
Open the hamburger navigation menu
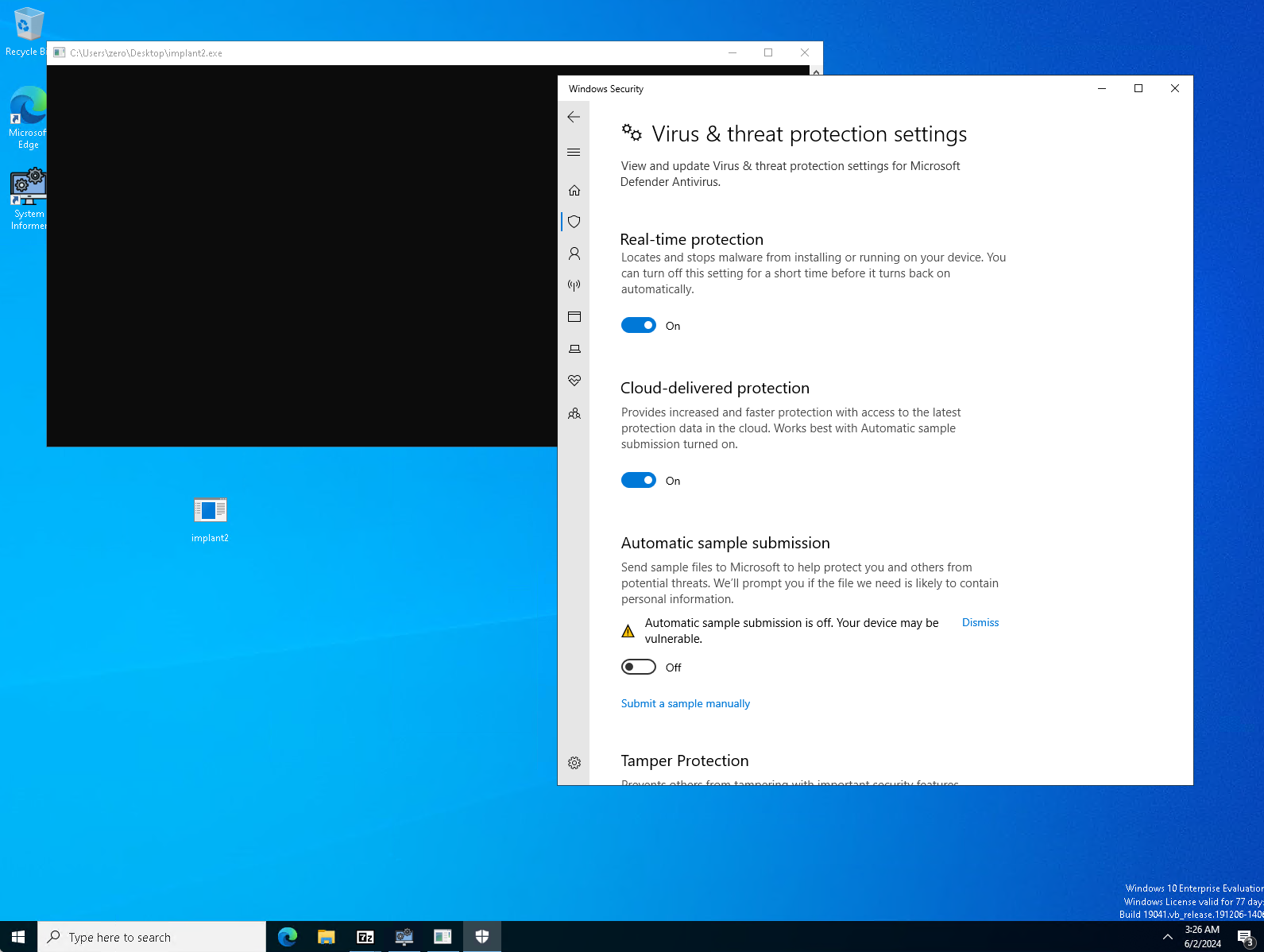(574, 153)
